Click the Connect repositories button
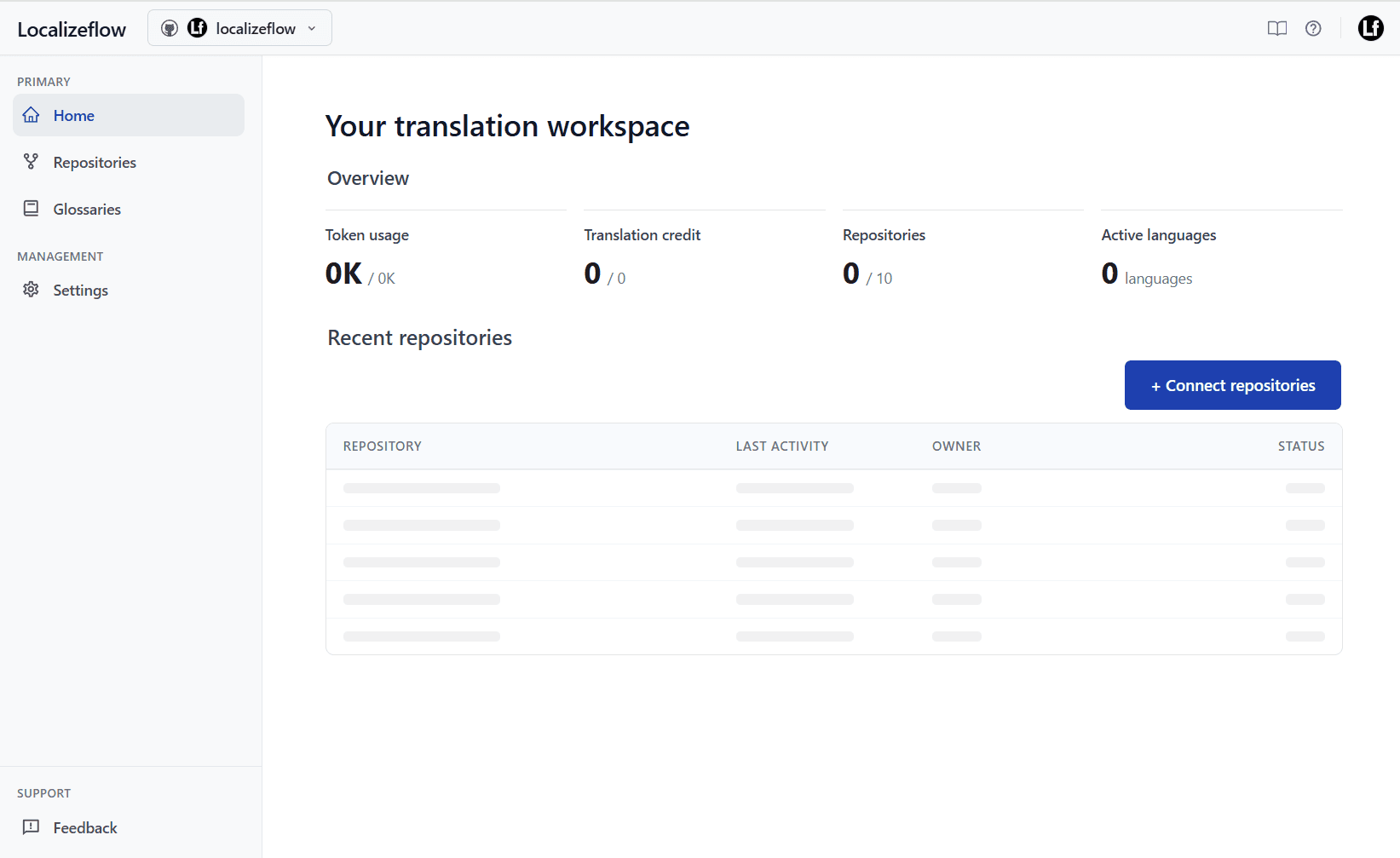The height and width of the screenshot is (858, 1400). (x=1232, y=384)
